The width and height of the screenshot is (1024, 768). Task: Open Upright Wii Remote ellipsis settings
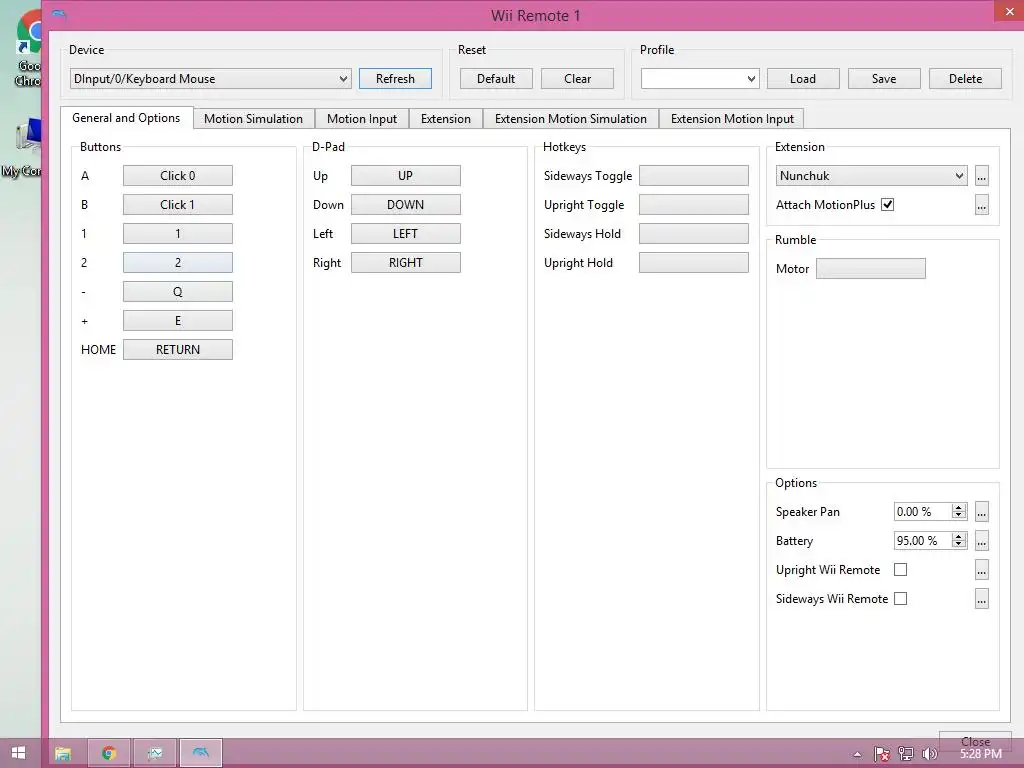[982, 570]
